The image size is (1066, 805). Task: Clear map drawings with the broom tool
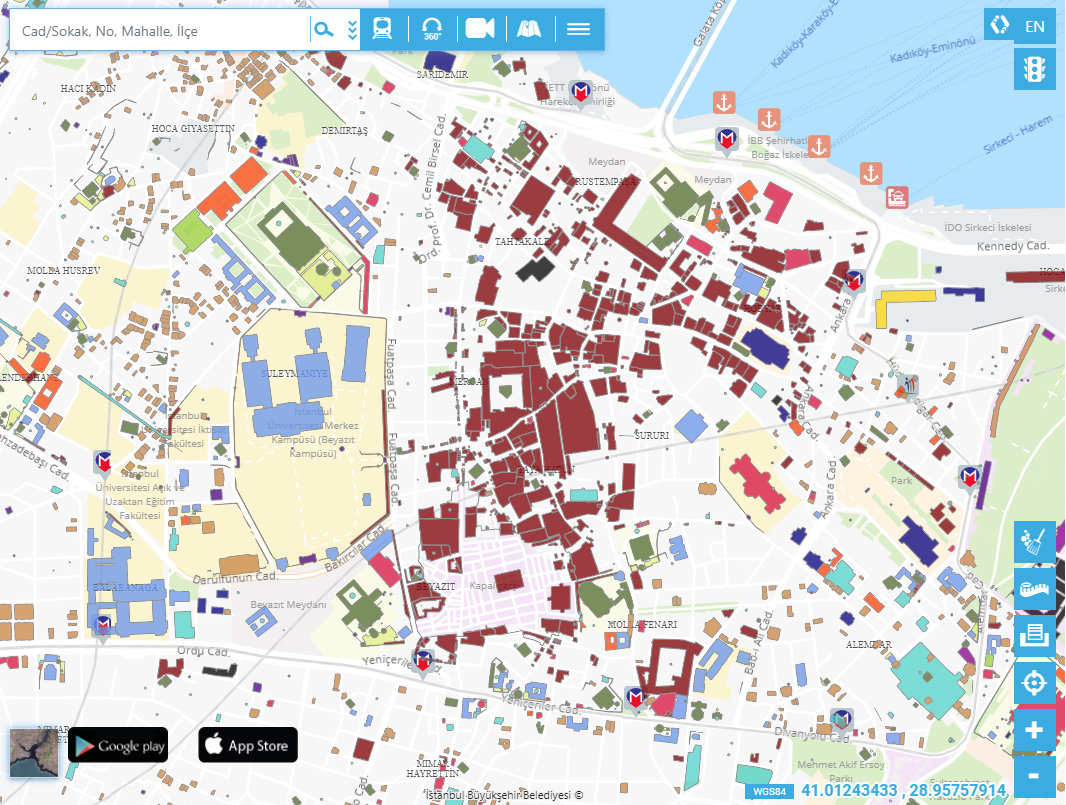[x=1034, y=542]
